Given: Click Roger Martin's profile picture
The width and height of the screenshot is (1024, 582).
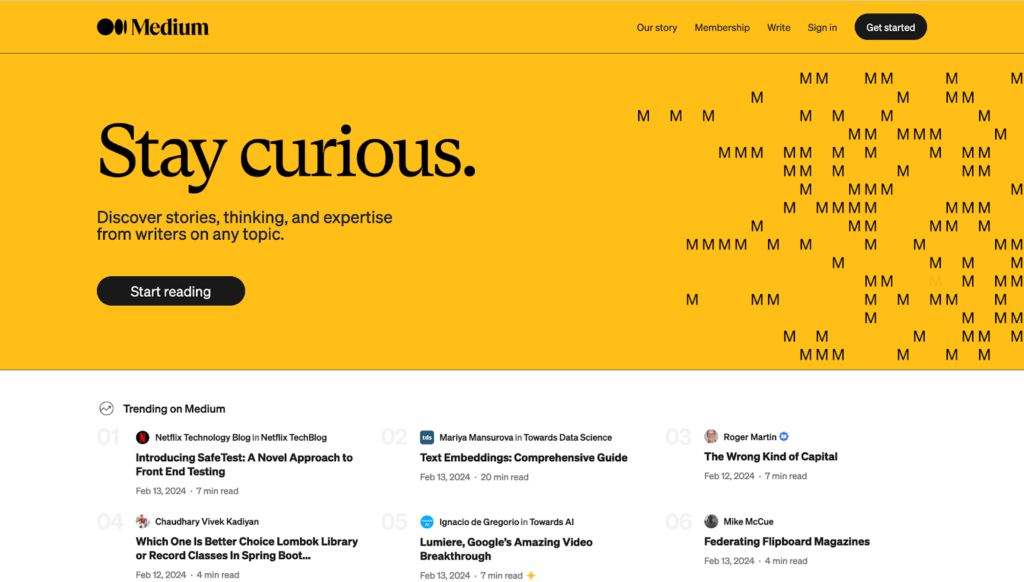Looking at the screenshot, I should coord(711,436).
